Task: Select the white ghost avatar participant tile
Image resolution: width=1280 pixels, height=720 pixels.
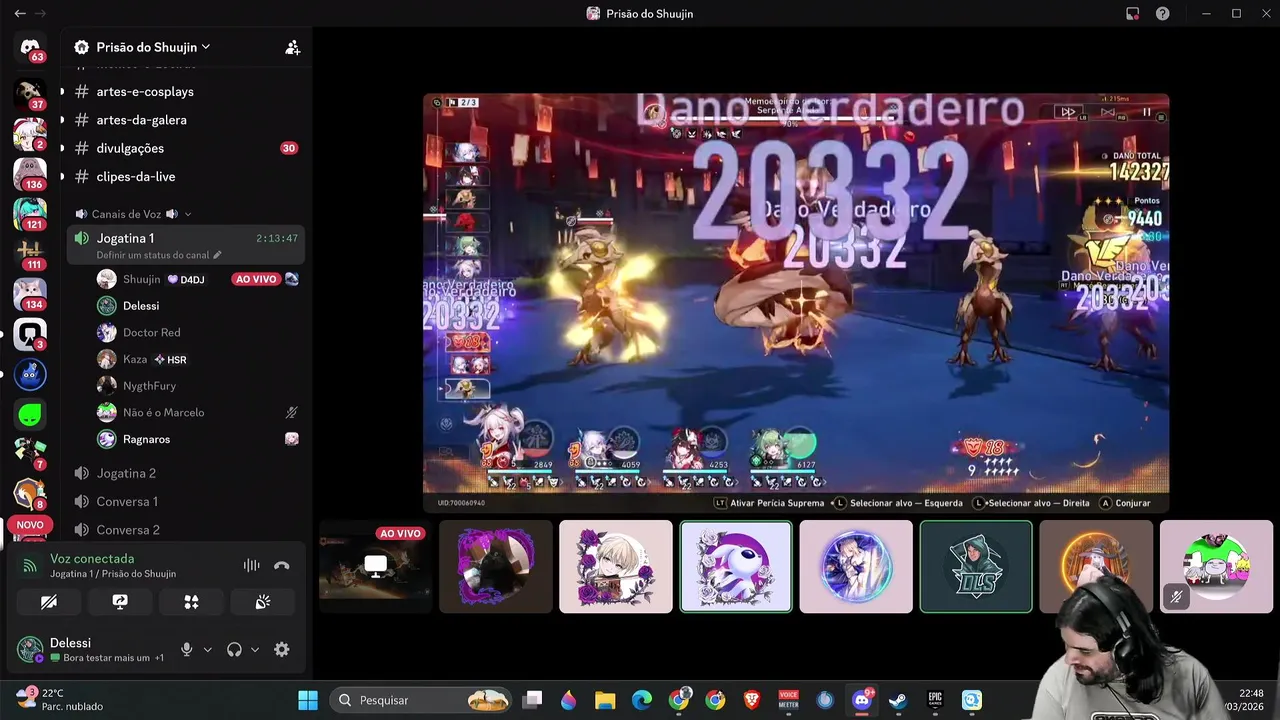Action: click(x=736, y=566)
